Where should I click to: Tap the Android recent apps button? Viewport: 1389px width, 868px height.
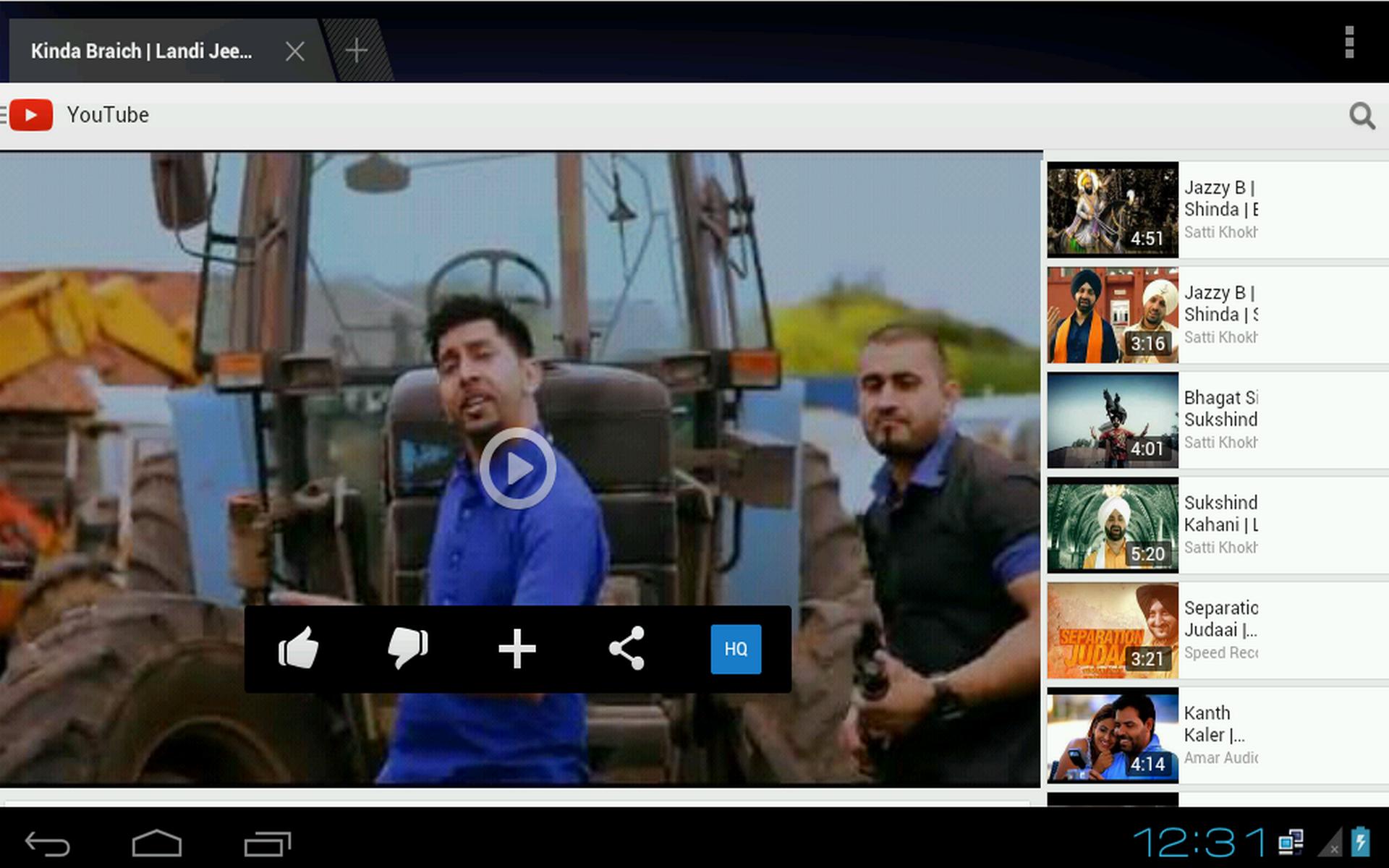(x=267, y=843)
